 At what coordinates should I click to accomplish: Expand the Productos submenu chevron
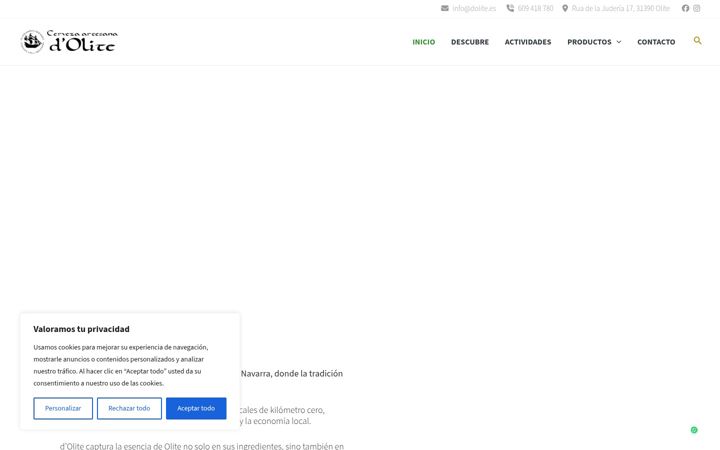coord(619,42)
